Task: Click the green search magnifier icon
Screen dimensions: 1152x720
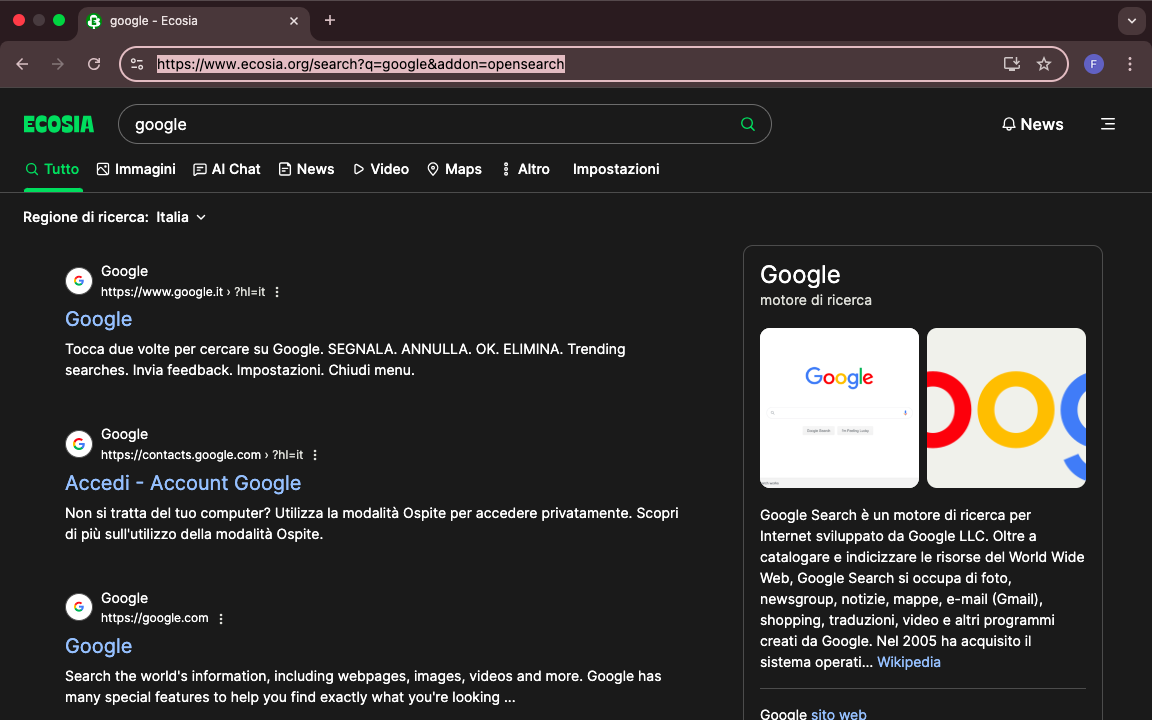Action: pyautogui.click(x=747, y=124)
